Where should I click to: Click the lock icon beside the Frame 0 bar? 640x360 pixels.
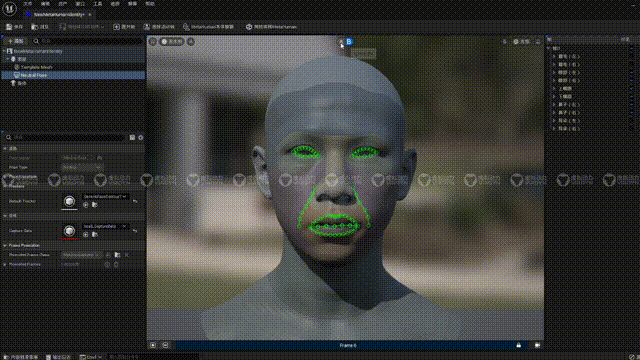click(x=518, y=345)
